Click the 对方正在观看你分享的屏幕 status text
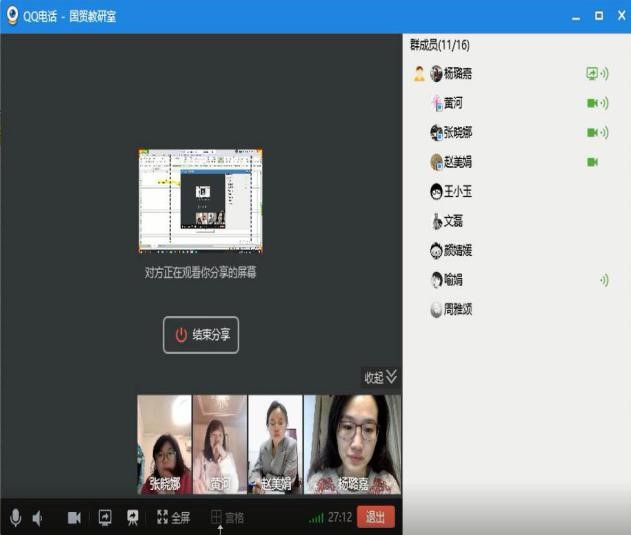 200,273
